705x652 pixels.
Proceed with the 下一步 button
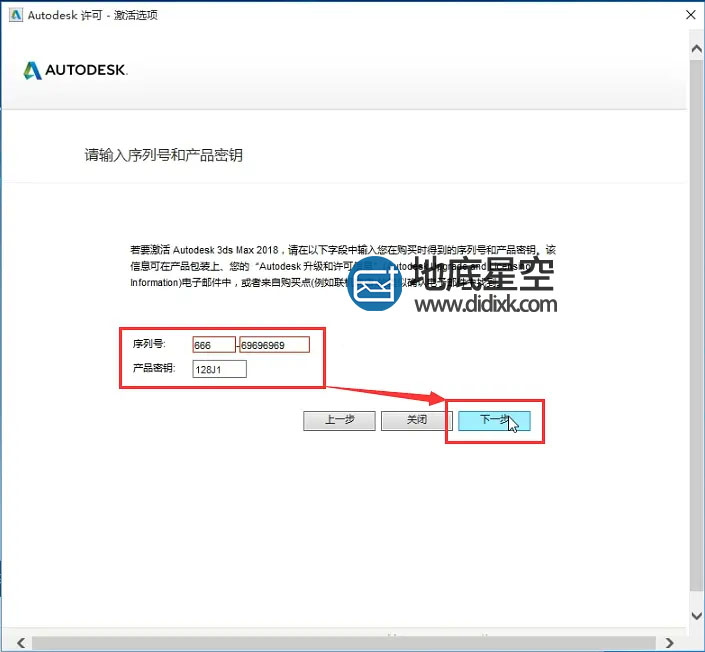click(494, 420)
